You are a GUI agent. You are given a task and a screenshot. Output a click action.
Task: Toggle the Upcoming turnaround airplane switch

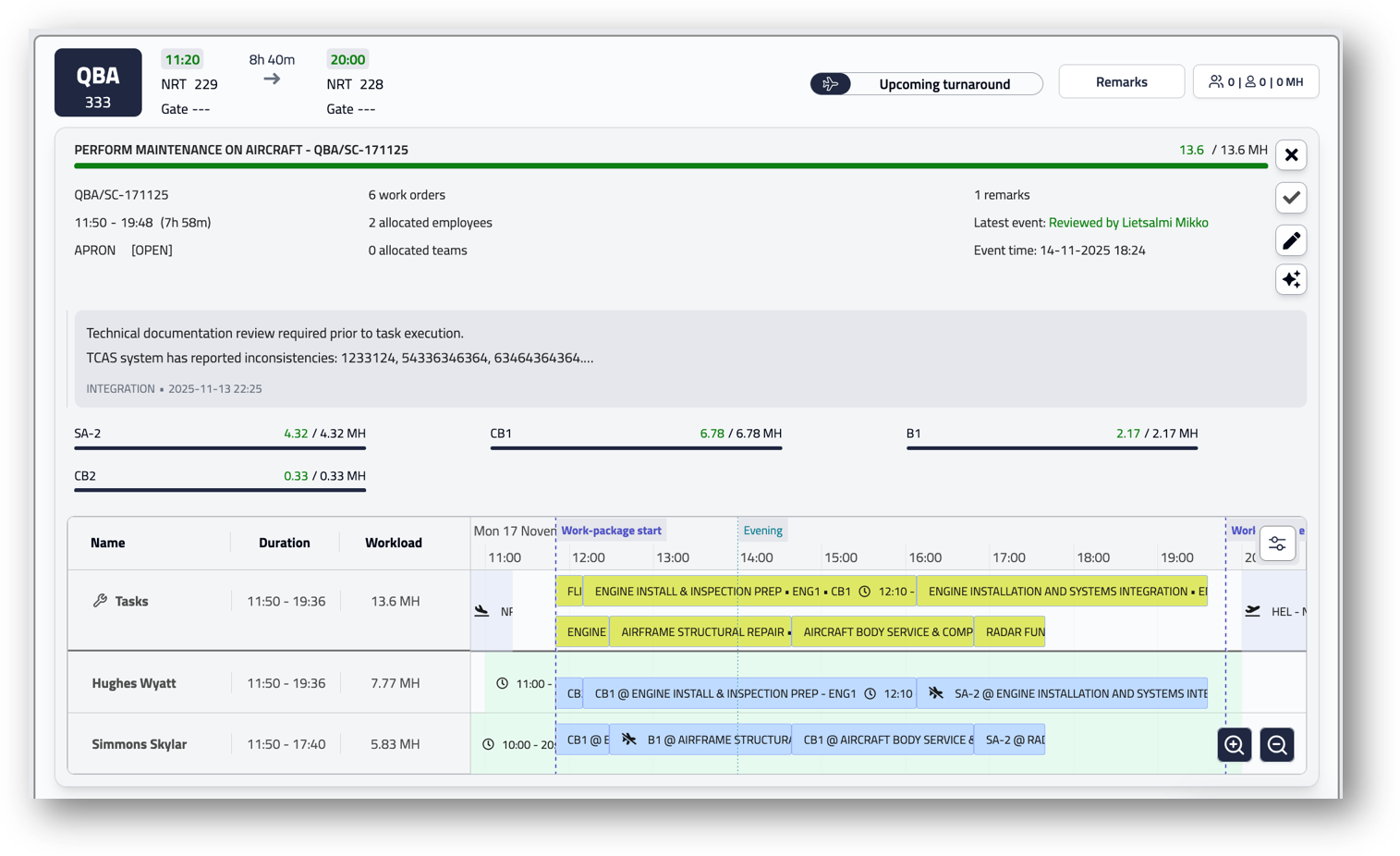tap(831, 83)
